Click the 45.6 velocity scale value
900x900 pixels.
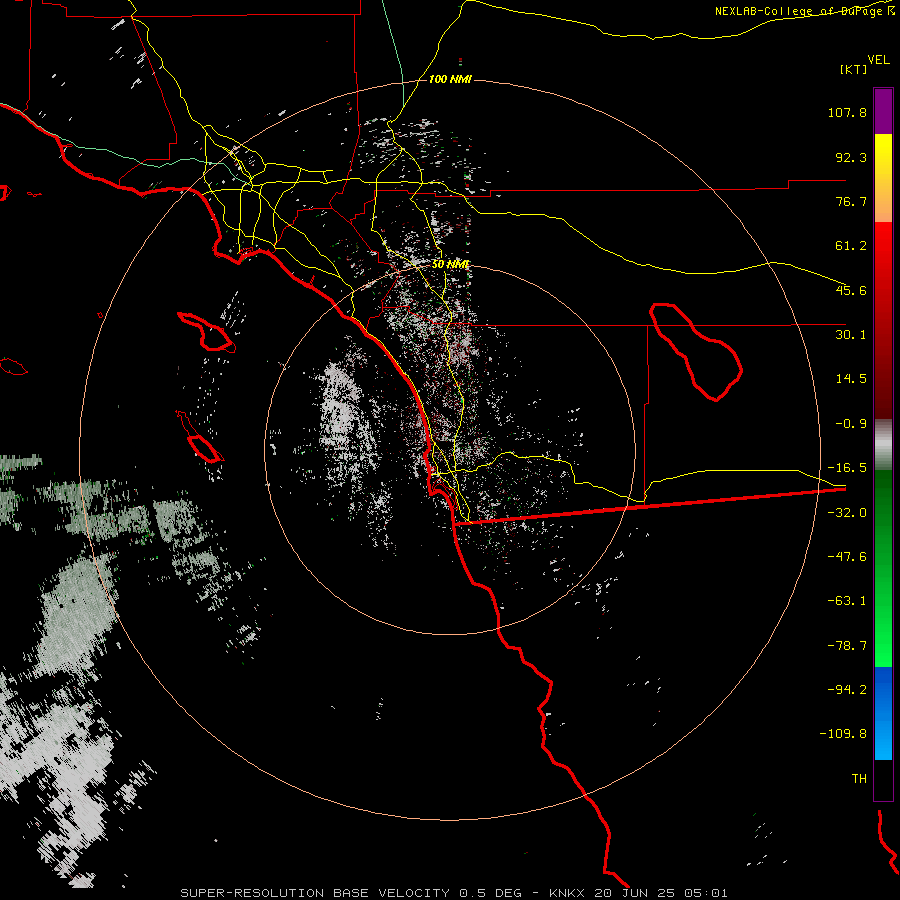click(x=851, y=290)
